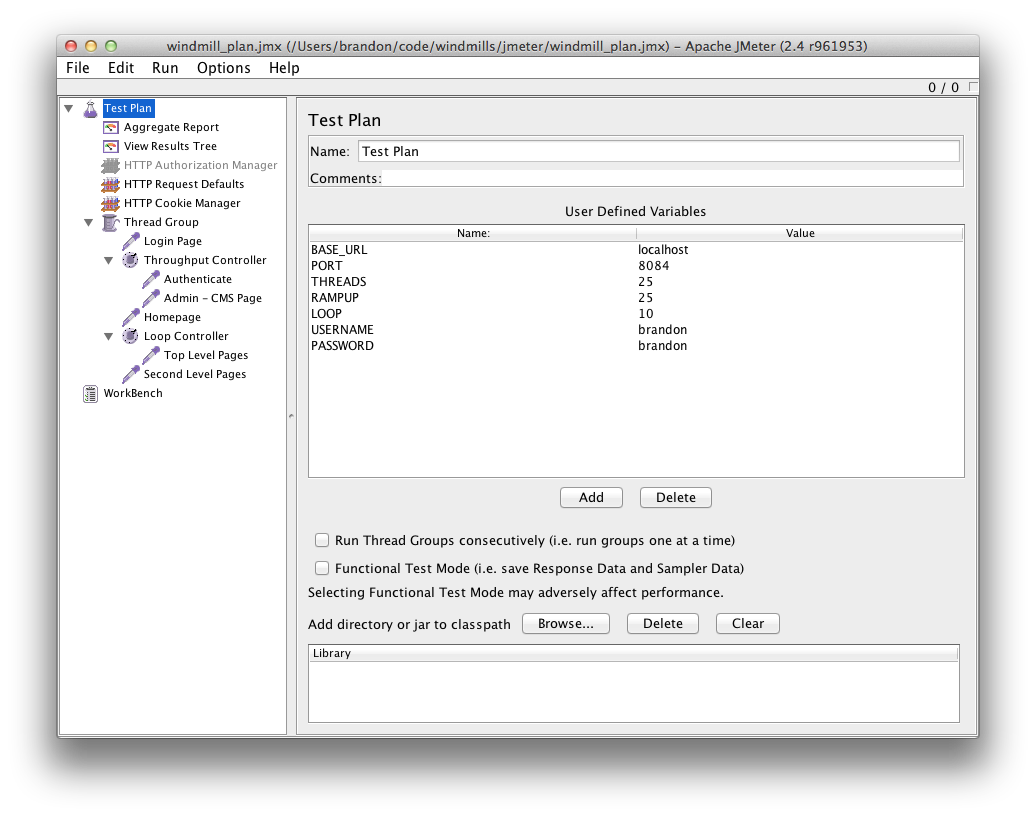Collapse the Test Plan tree node

(68, 108)
